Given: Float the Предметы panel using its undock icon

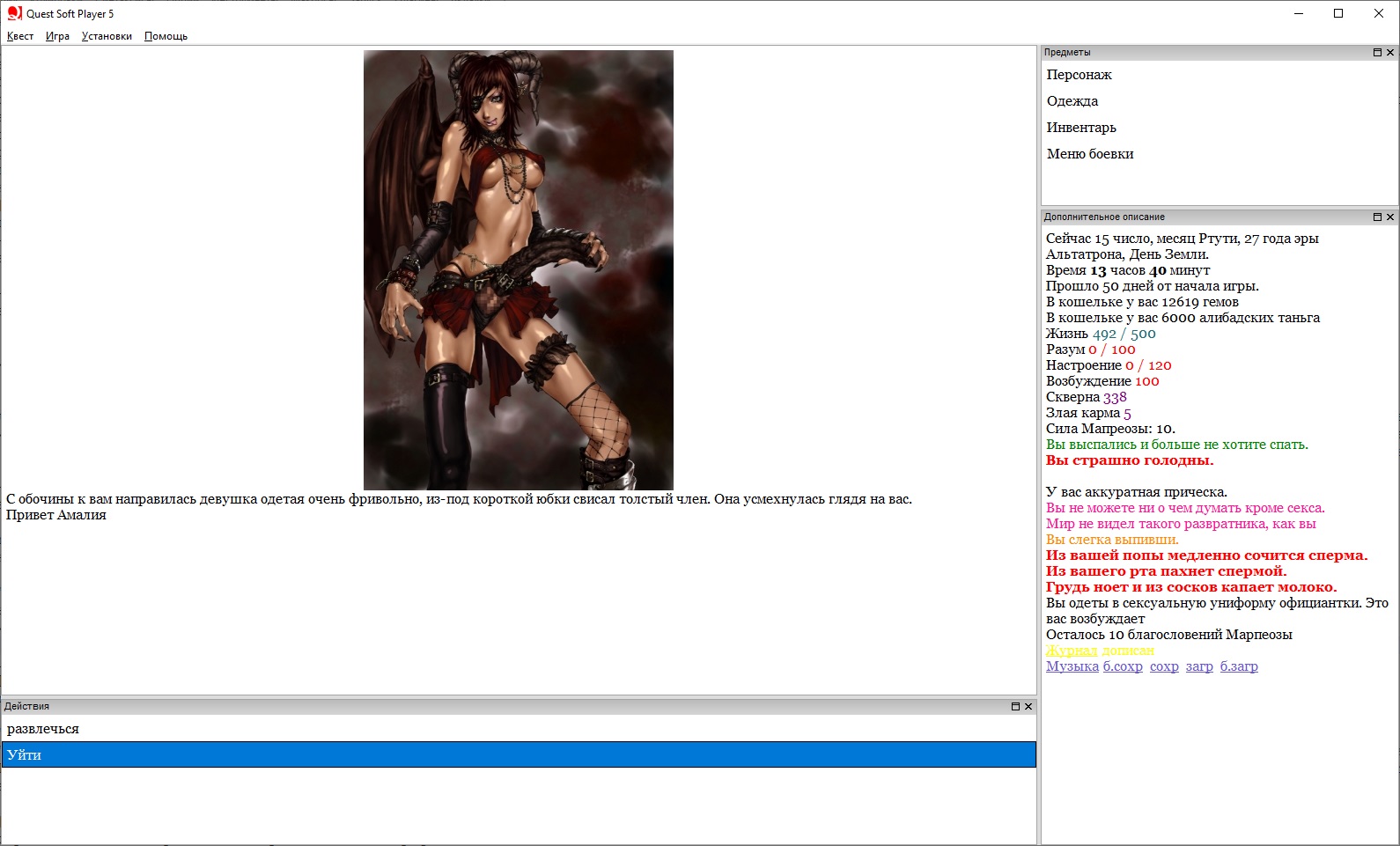Looking at the screenshot, I should click(1377, 53).
